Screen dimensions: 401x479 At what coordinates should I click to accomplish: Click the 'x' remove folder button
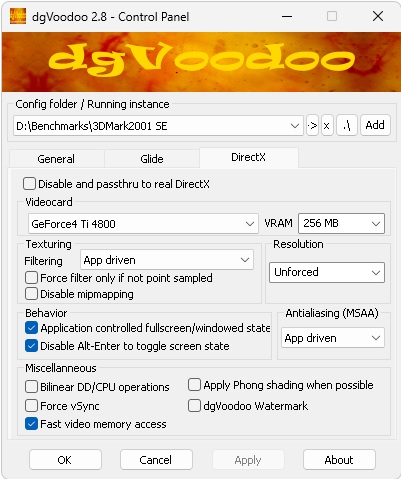(327, 126)
